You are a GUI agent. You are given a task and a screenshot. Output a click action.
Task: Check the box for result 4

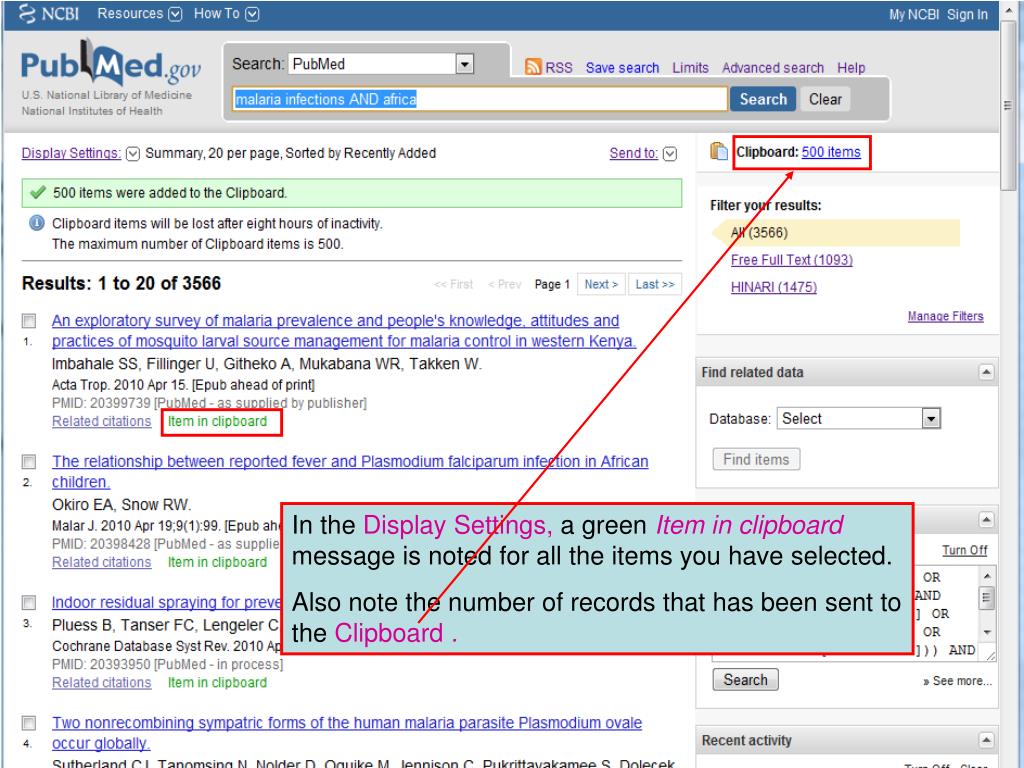tap(29, 723)
